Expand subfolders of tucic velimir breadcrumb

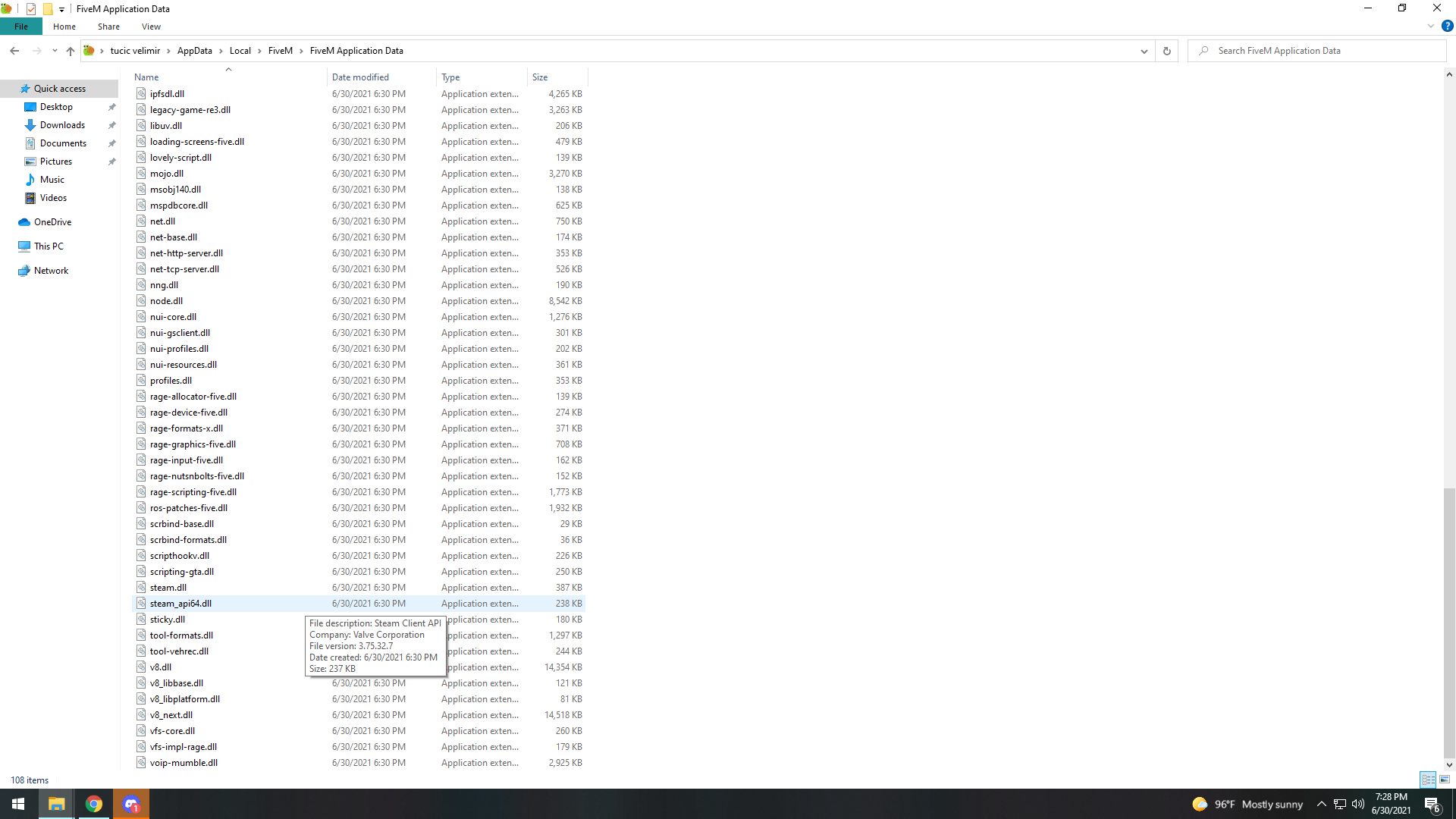[x=168, y=51]
